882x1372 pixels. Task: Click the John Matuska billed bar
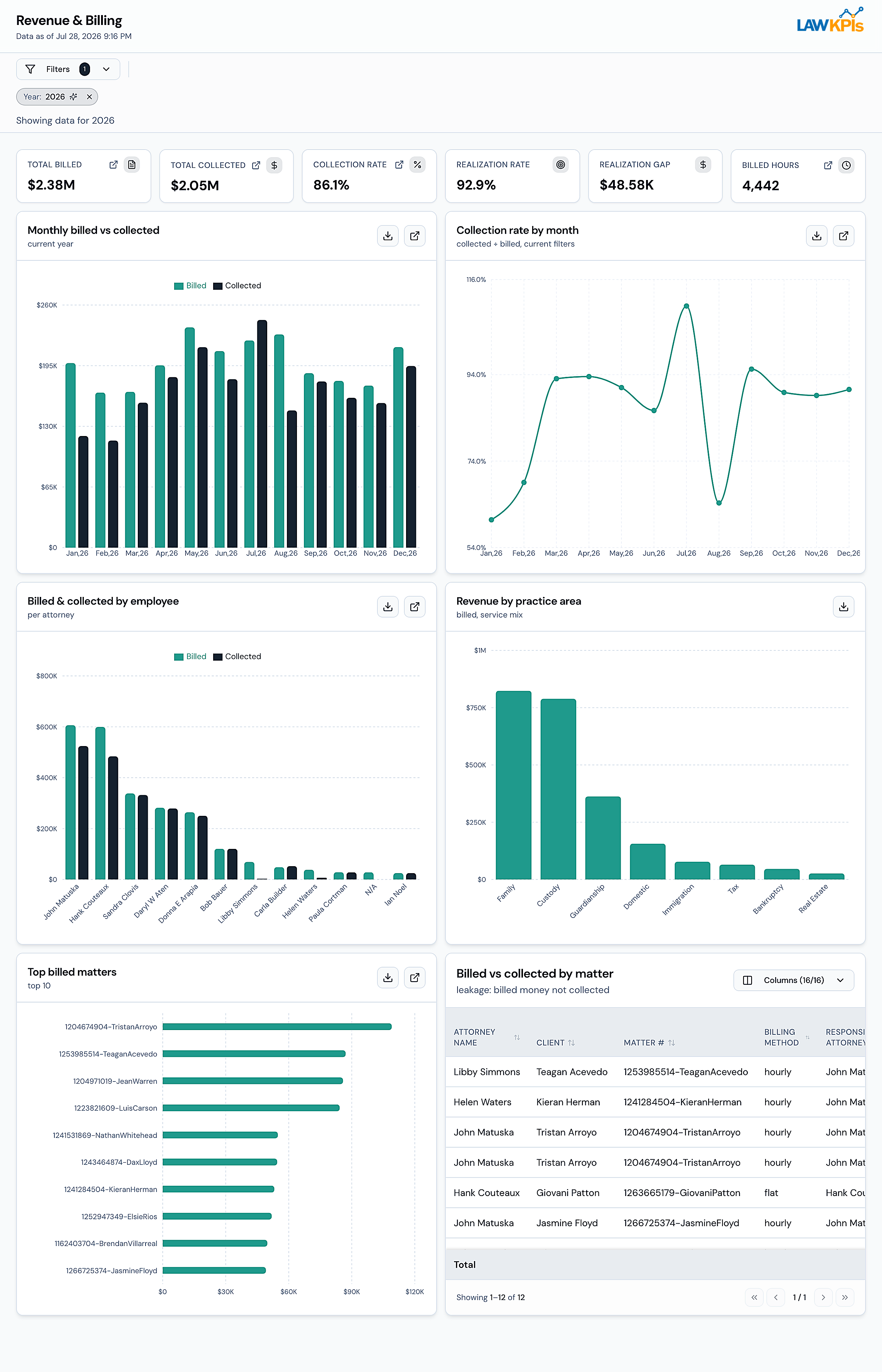tap(71, 803)
